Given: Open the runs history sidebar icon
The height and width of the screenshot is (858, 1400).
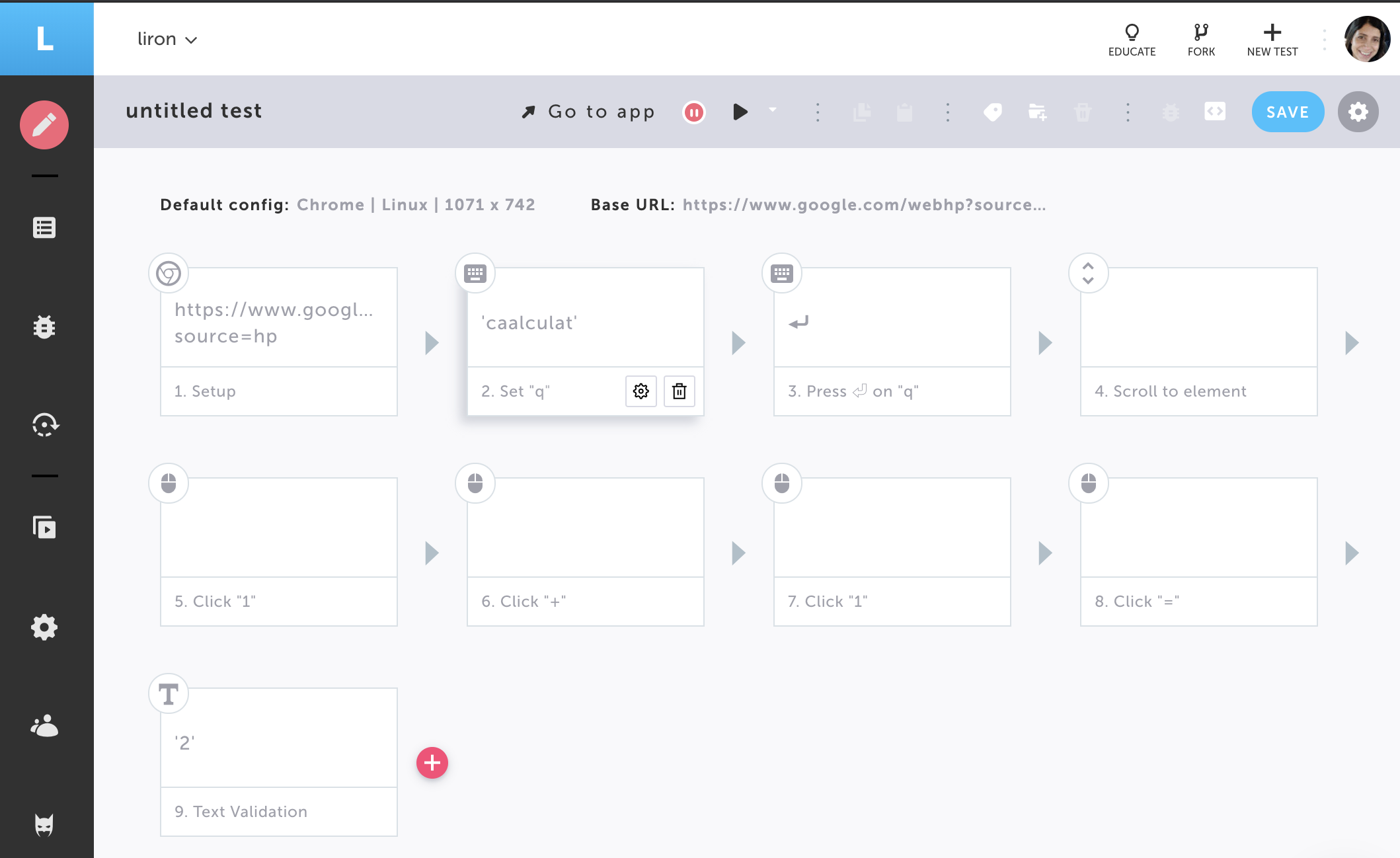Looking at the screenshot, I should coord(44,424).
